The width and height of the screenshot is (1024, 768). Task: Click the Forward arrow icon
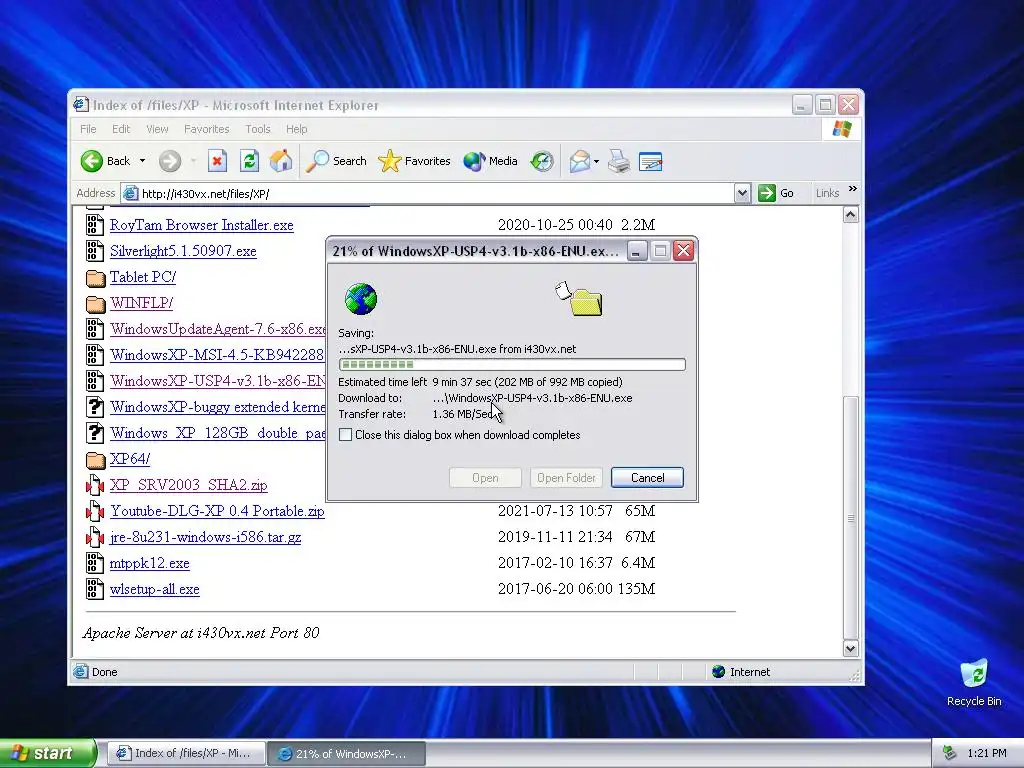point(170,161)
